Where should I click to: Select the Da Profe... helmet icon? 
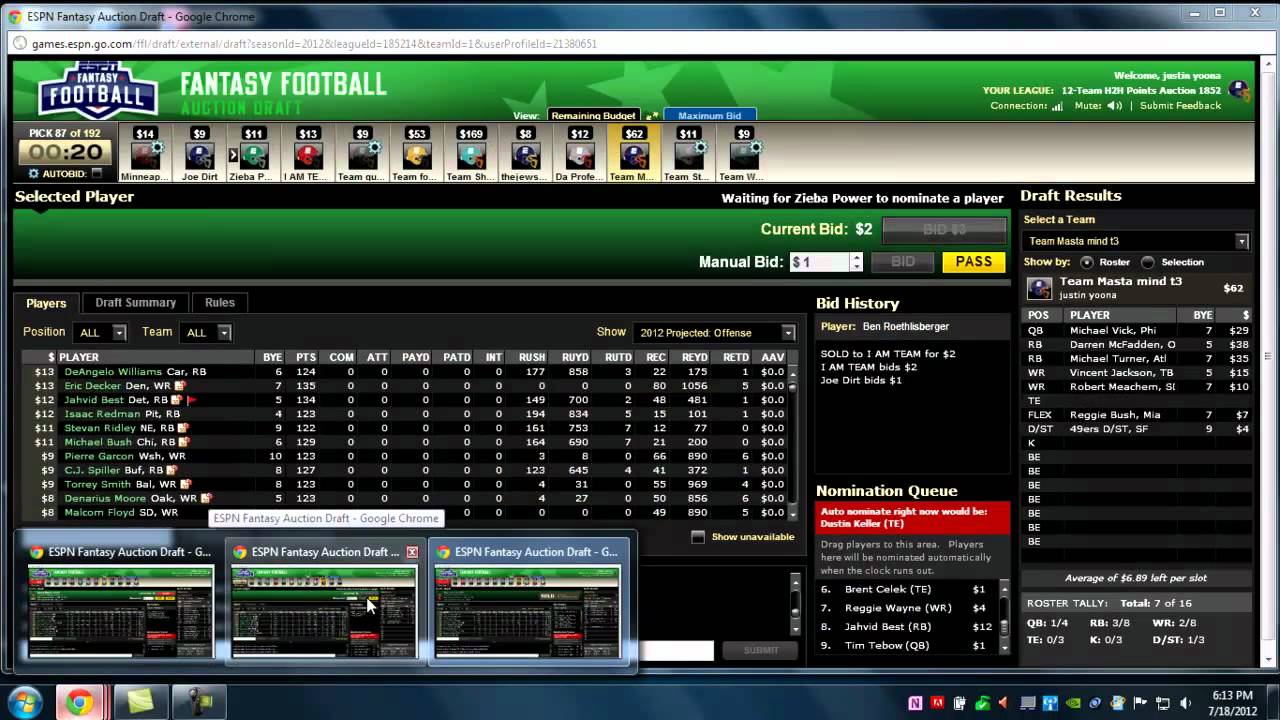580,156
